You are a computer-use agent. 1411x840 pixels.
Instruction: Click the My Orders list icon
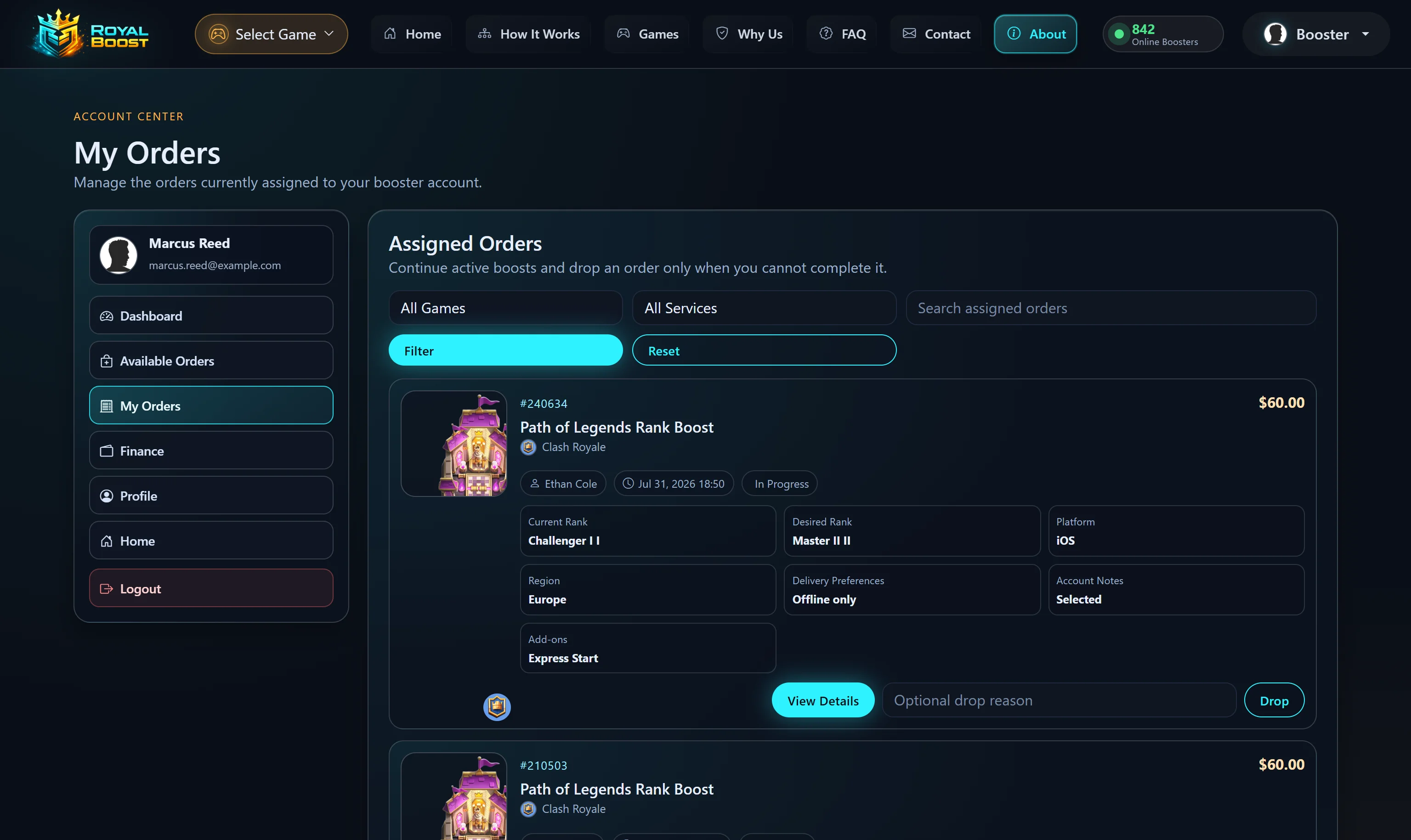[107, 406]
